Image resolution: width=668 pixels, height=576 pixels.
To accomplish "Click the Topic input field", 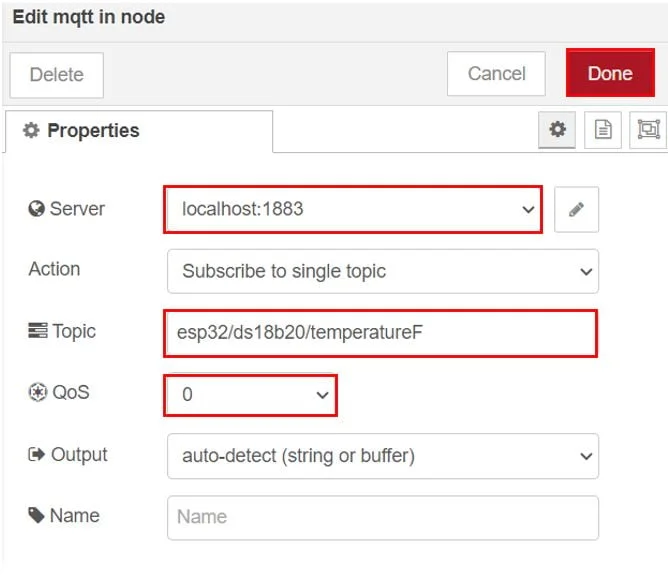I will pos(381,333).
